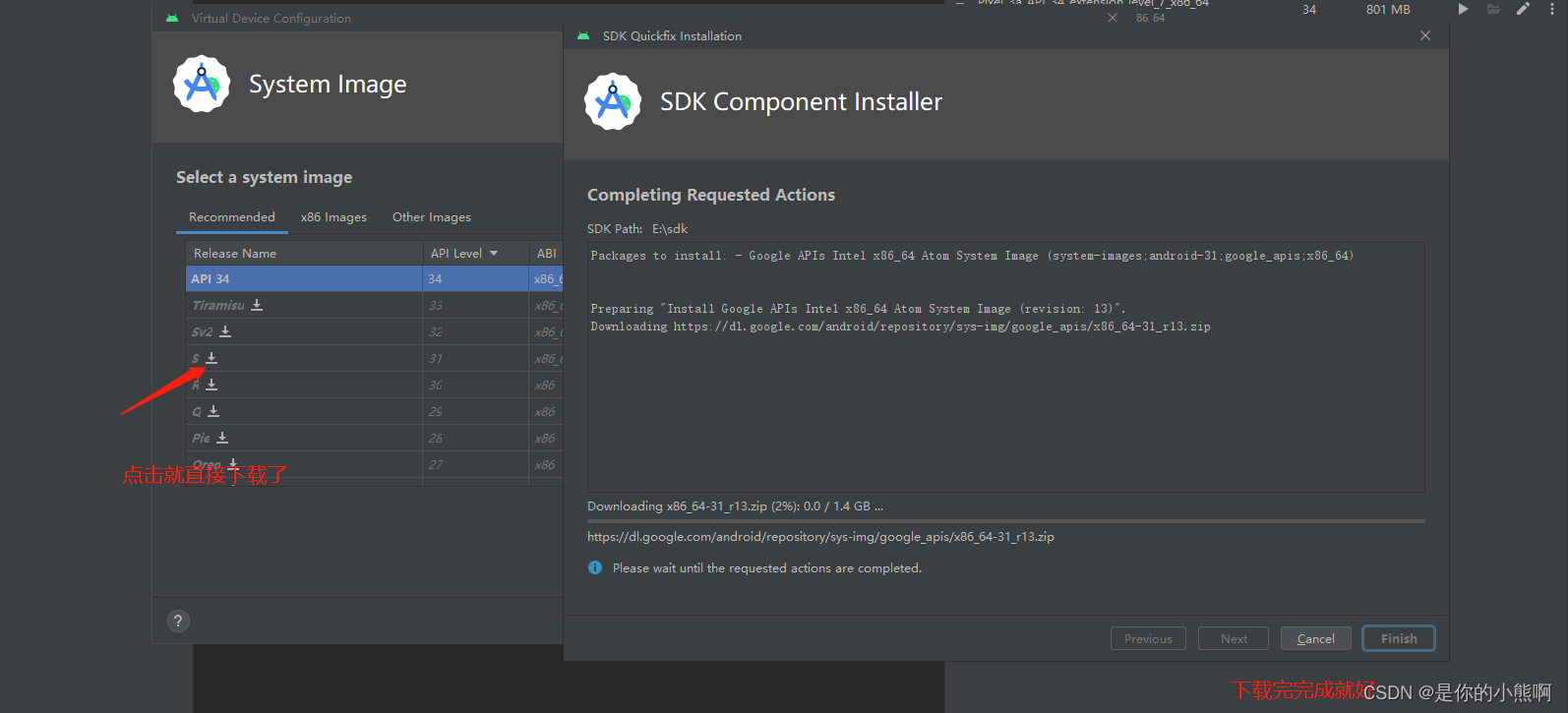Click Android logo in Virtual Device Configuration title

(x=172, y=18)
